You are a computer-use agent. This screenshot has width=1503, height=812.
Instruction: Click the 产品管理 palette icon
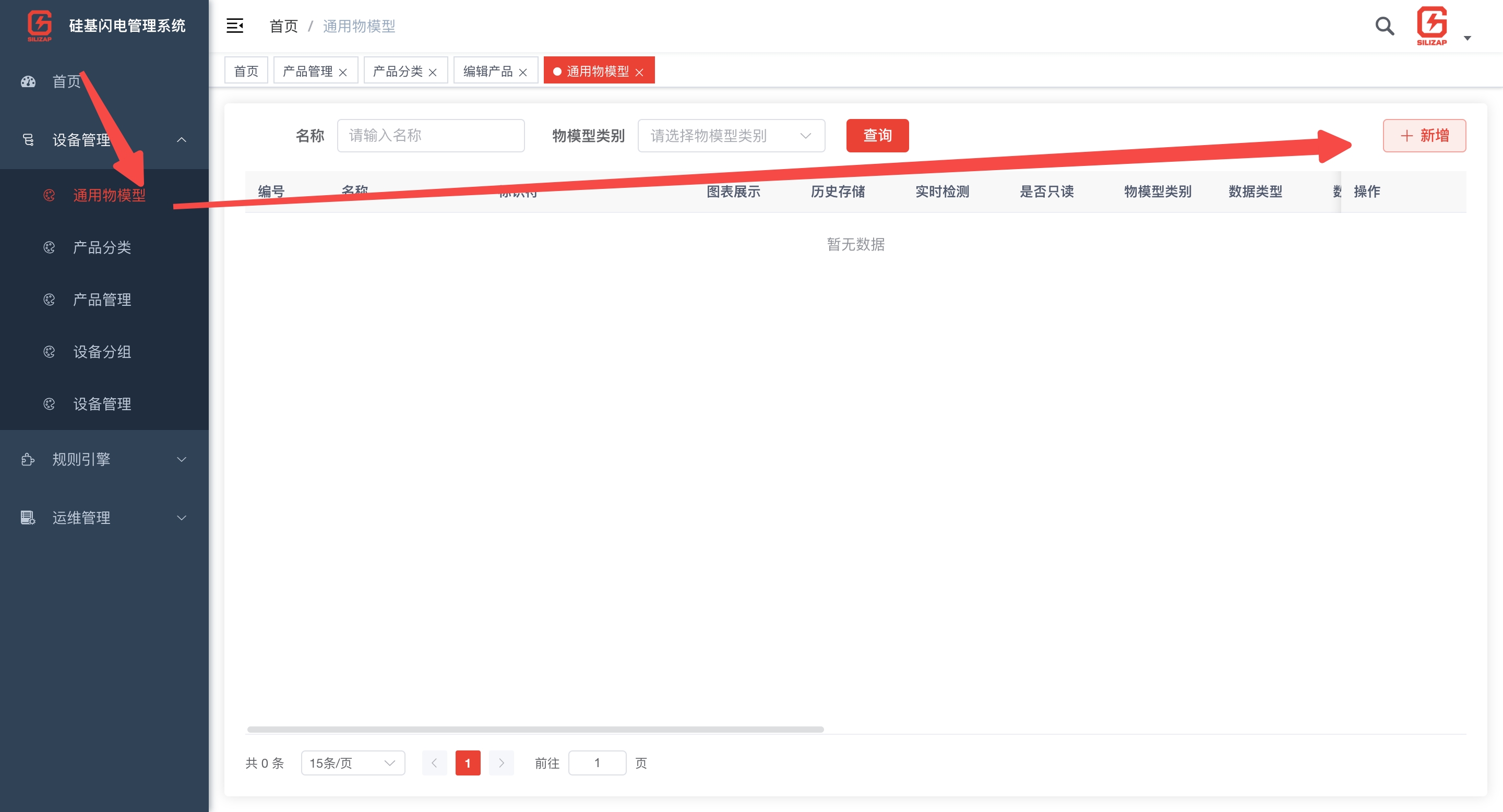[49, 299]
